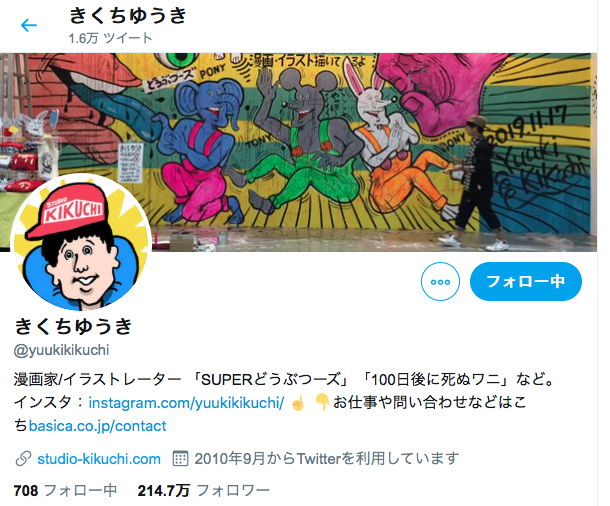Click the bio text 漫画家/イラストレーター
610x506 pixels.
click(x=98, y=380)
